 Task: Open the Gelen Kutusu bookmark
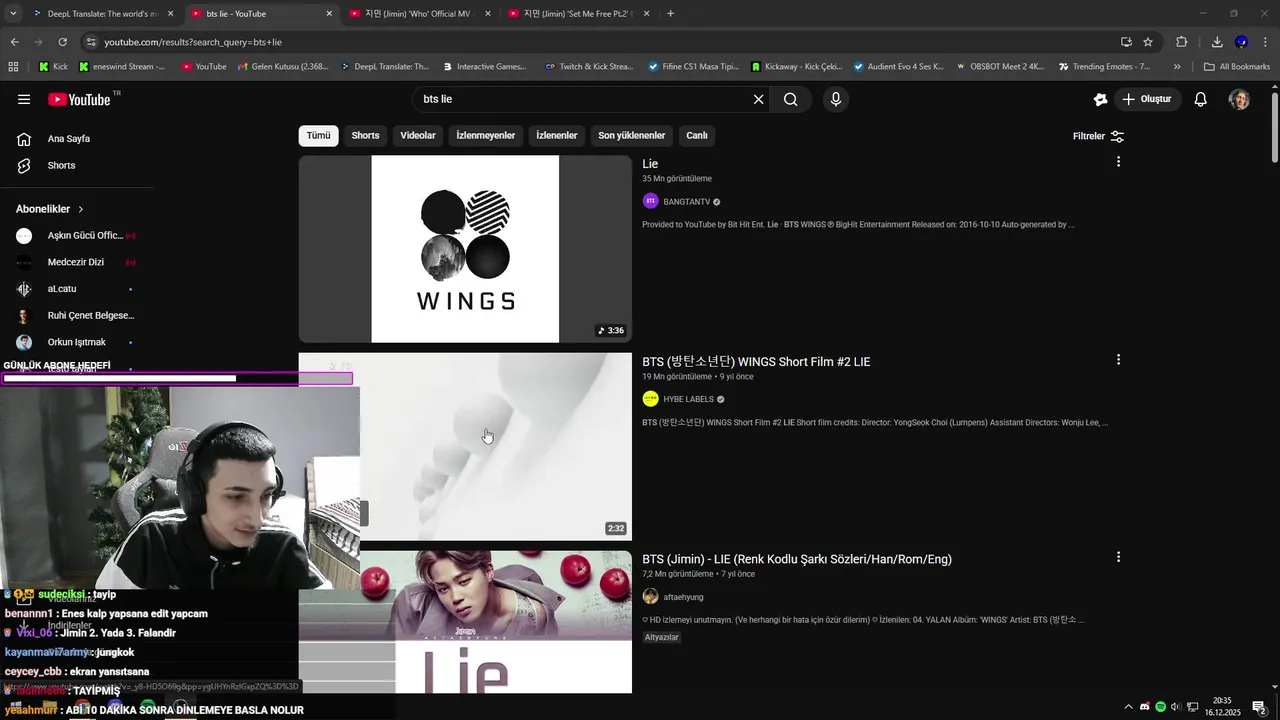click(283, 67)
